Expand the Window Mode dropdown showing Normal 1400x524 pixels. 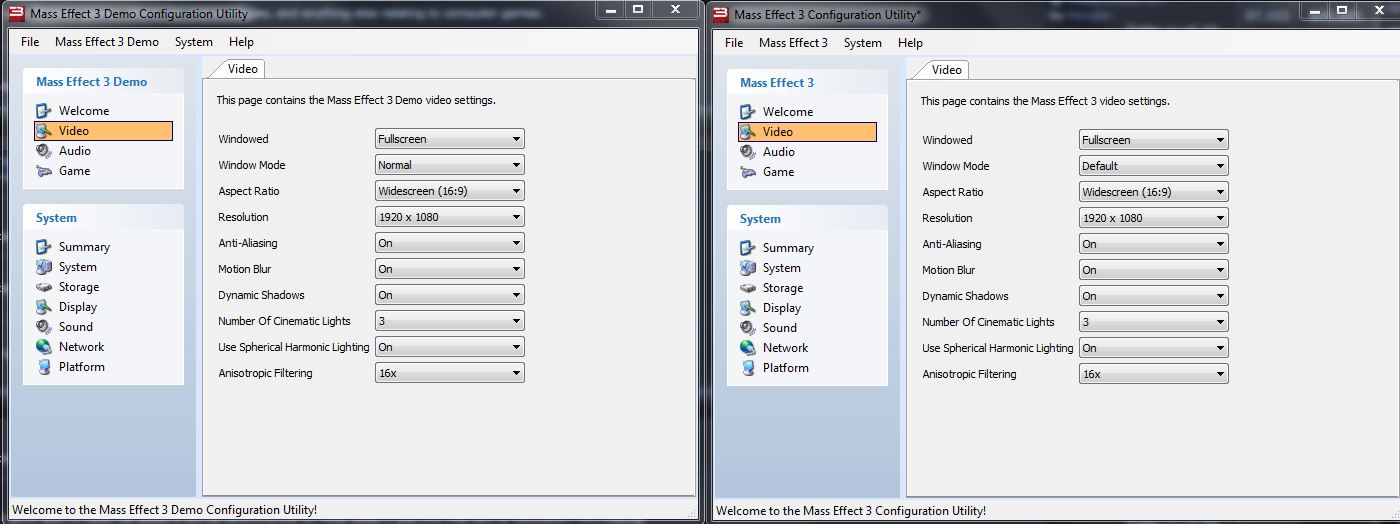[450, 165]
